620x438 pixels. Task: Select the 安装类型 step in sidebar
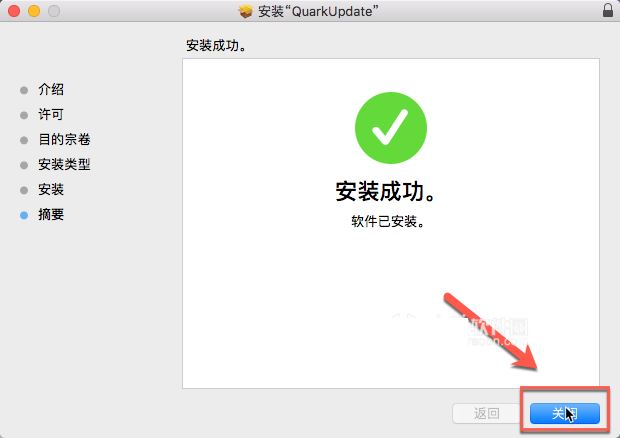tap(64, 164)
